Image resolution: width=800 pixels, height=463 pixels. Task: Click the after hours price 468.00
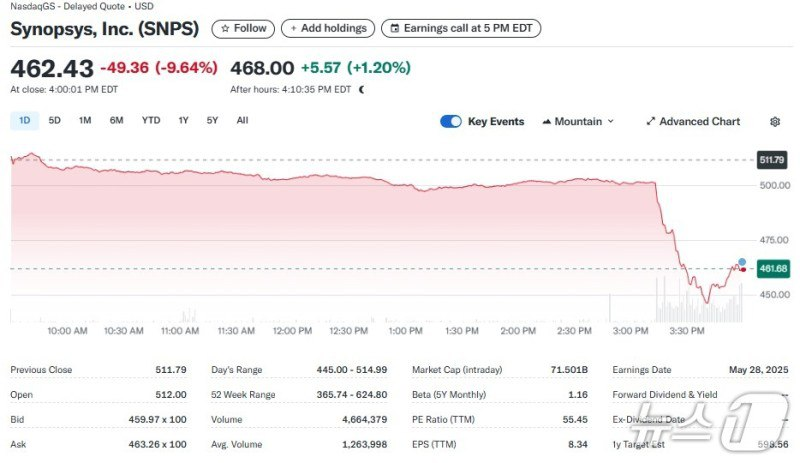(262, 68)
